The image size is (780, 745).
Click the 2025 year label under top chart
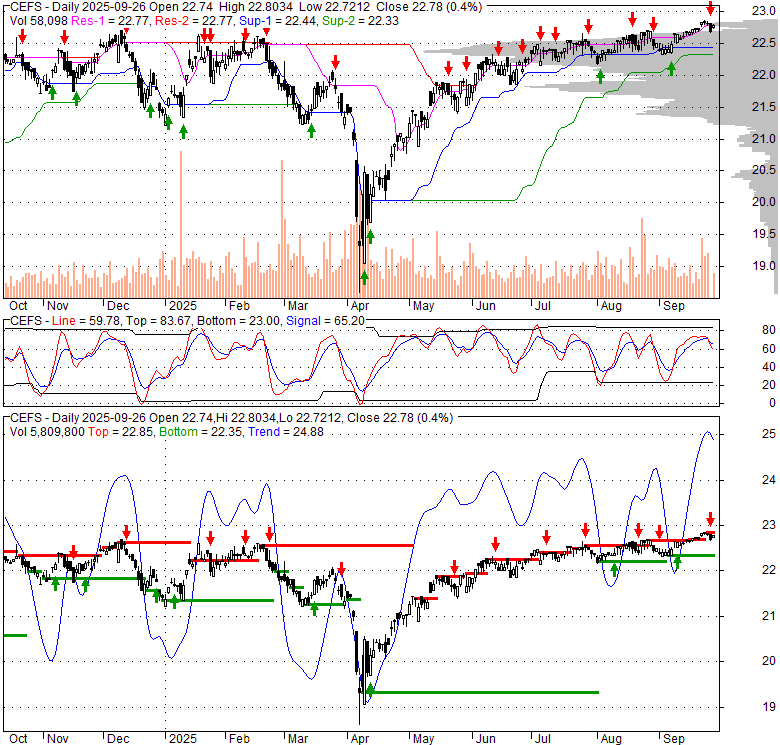[183, 306]
